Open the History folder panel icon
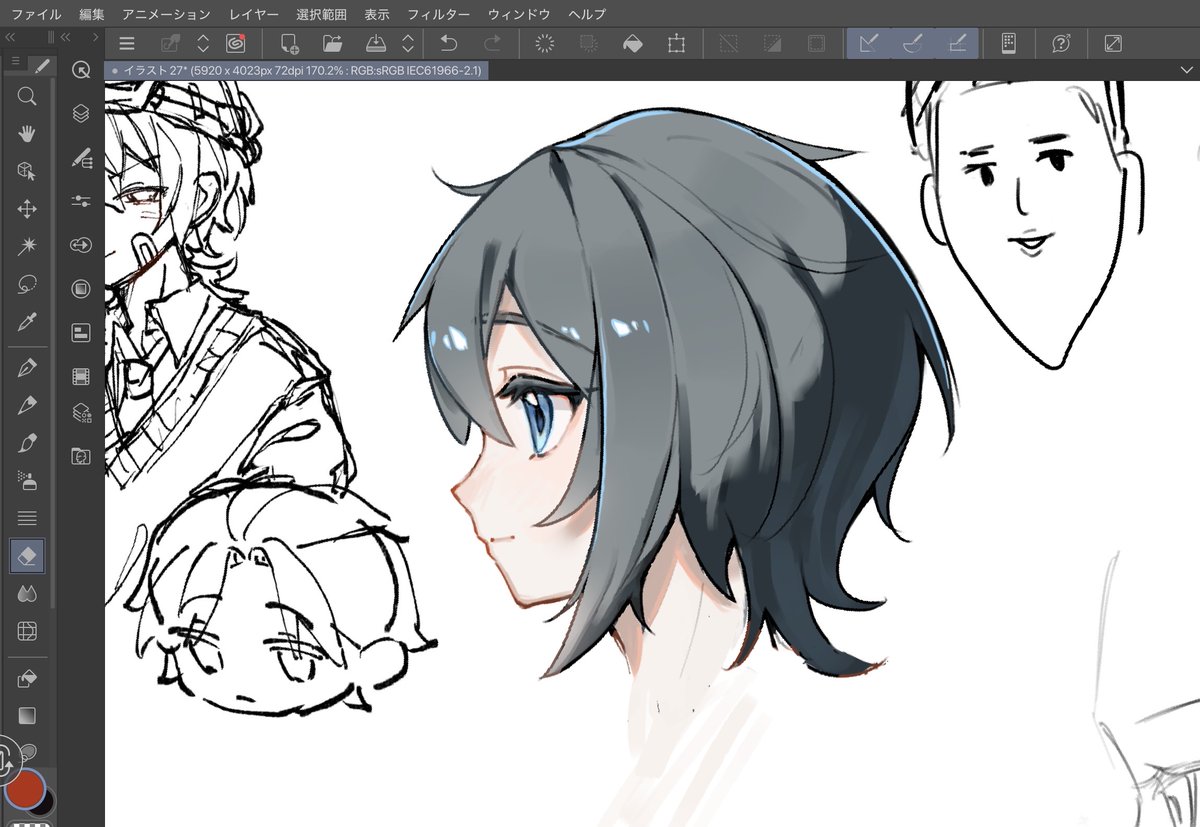Viewport: 1200px width, 827px height. pyautogui.click(x=81, y=456)
